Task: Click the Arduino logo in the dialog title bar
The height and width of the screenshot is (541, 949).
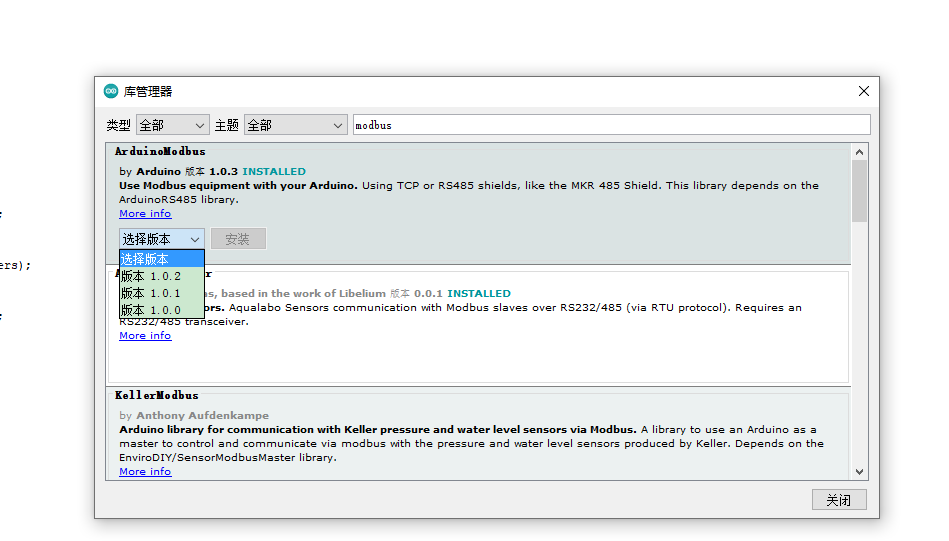Action: [111, 91]
